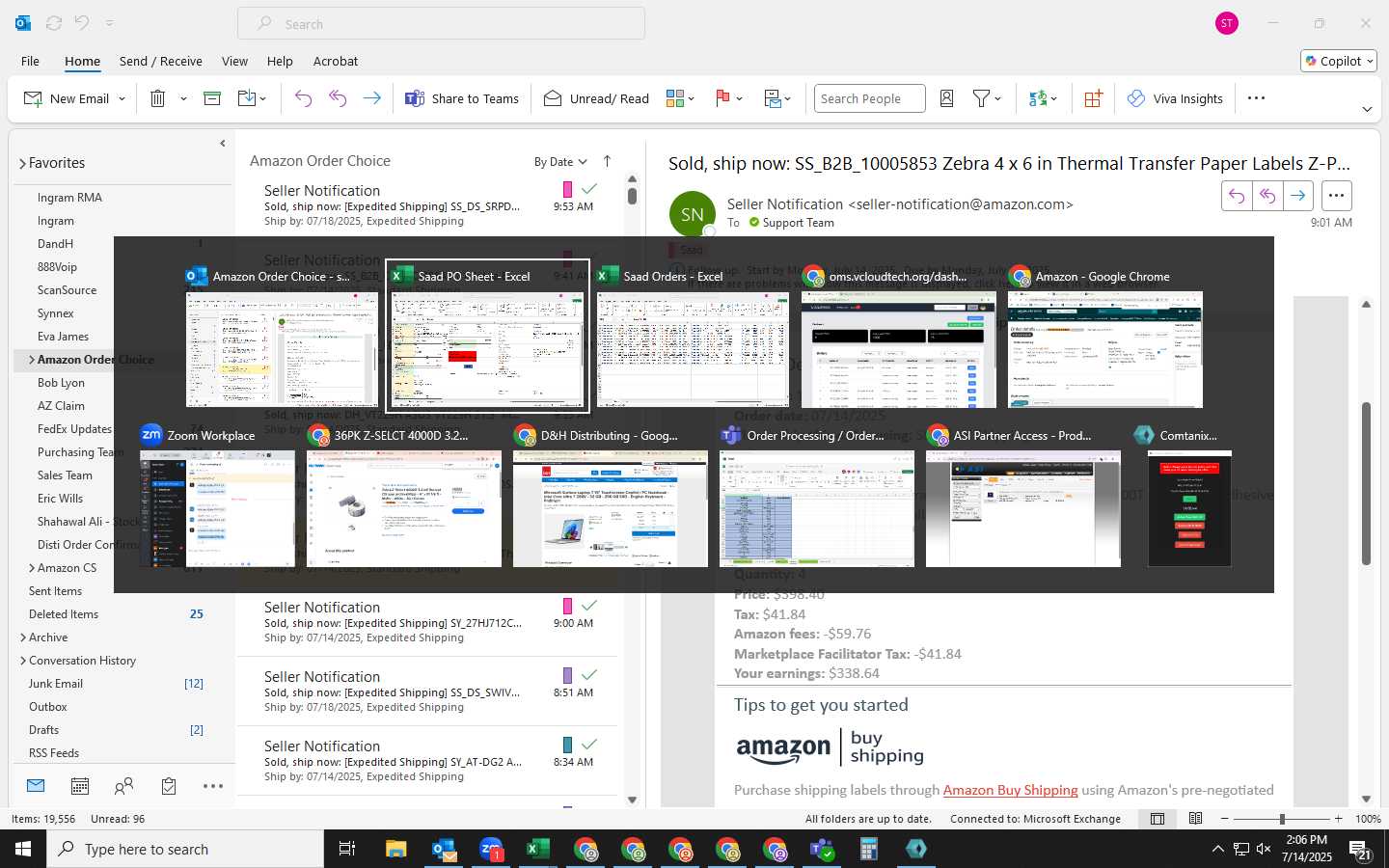Open the Follow Up flag dropdown
The height and width of the screenshot is (868, 1389).
(x=729, y=98)
